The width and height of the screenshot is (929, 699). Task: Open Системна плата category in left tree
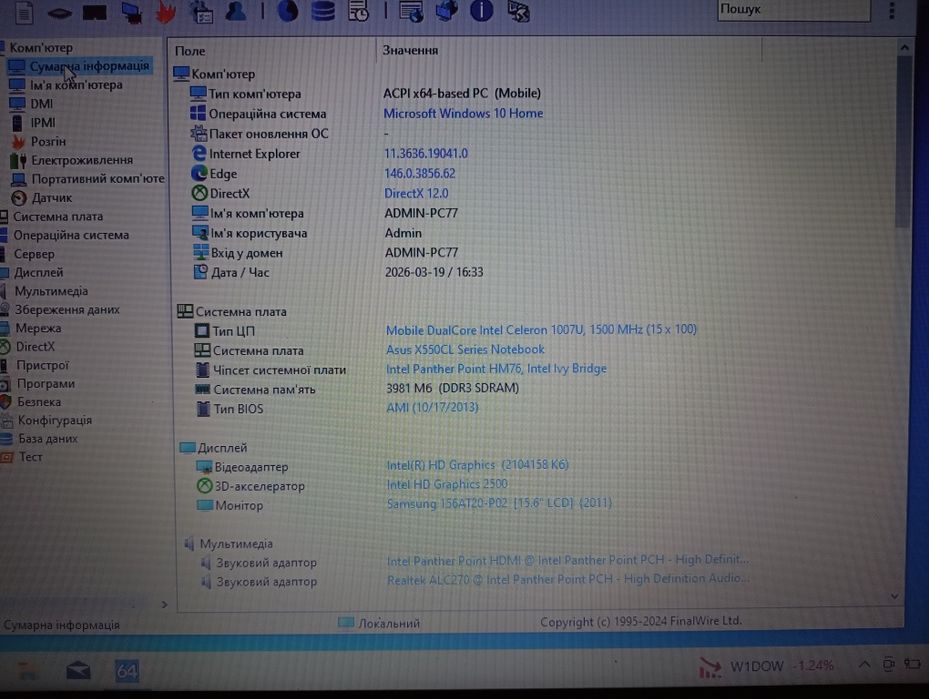pyautogui.click(x=58, y=216)
